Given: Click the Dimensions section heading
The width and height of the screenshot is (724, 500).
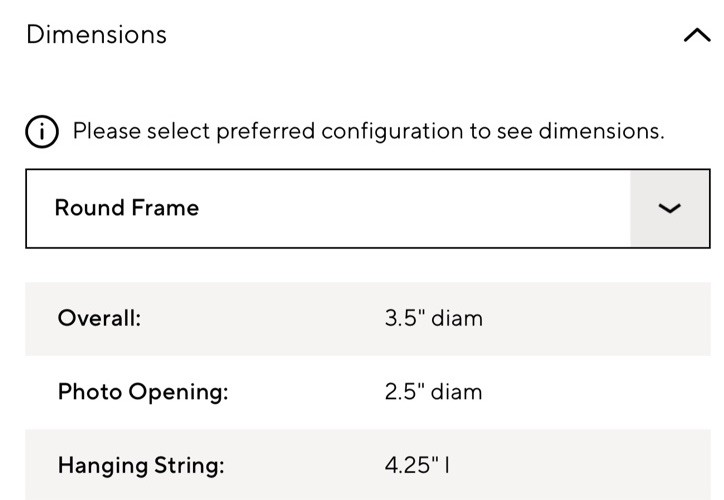Looking at the screenshot, I should (x=96, y=34).
